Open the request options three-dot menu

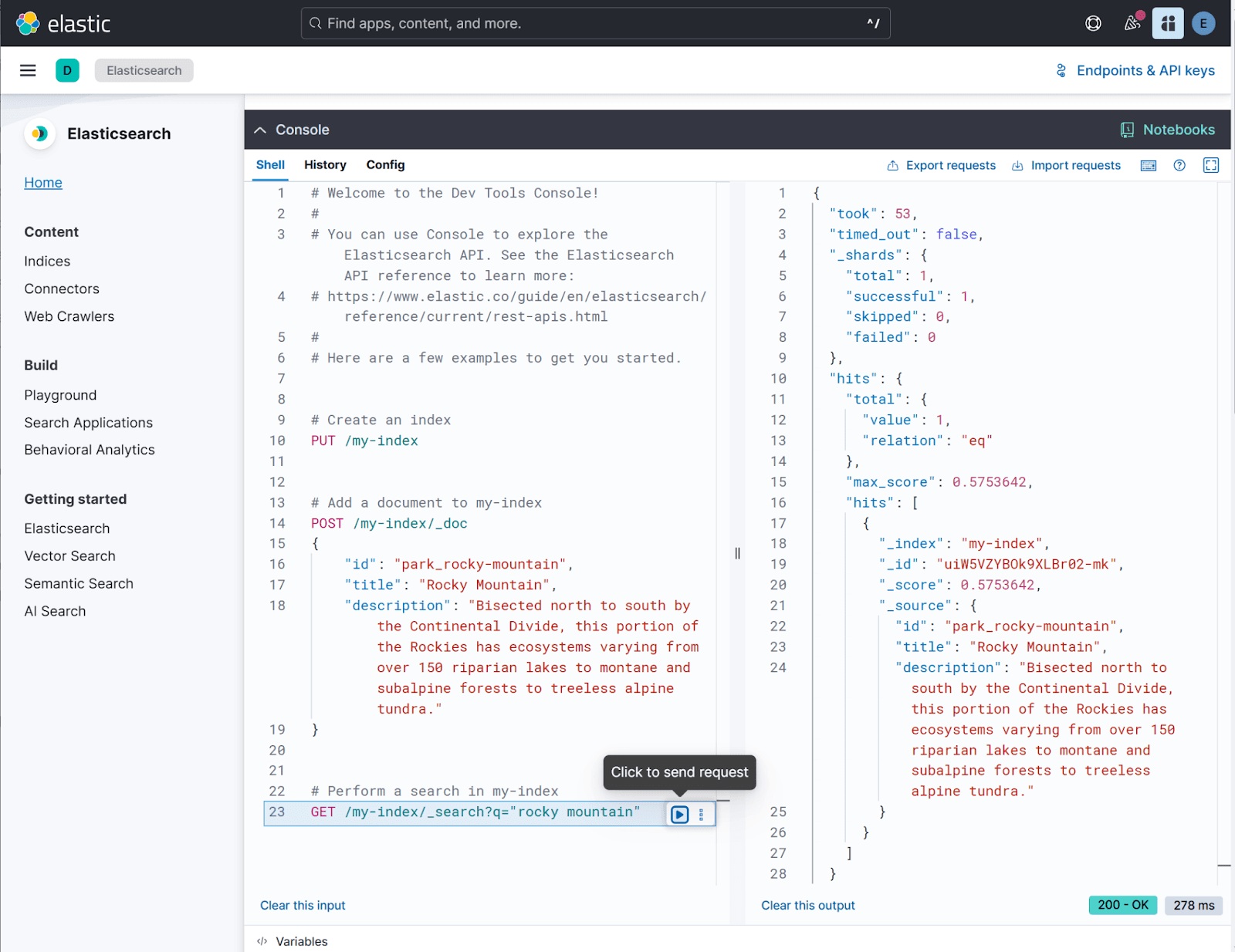[x=701, y=814]
